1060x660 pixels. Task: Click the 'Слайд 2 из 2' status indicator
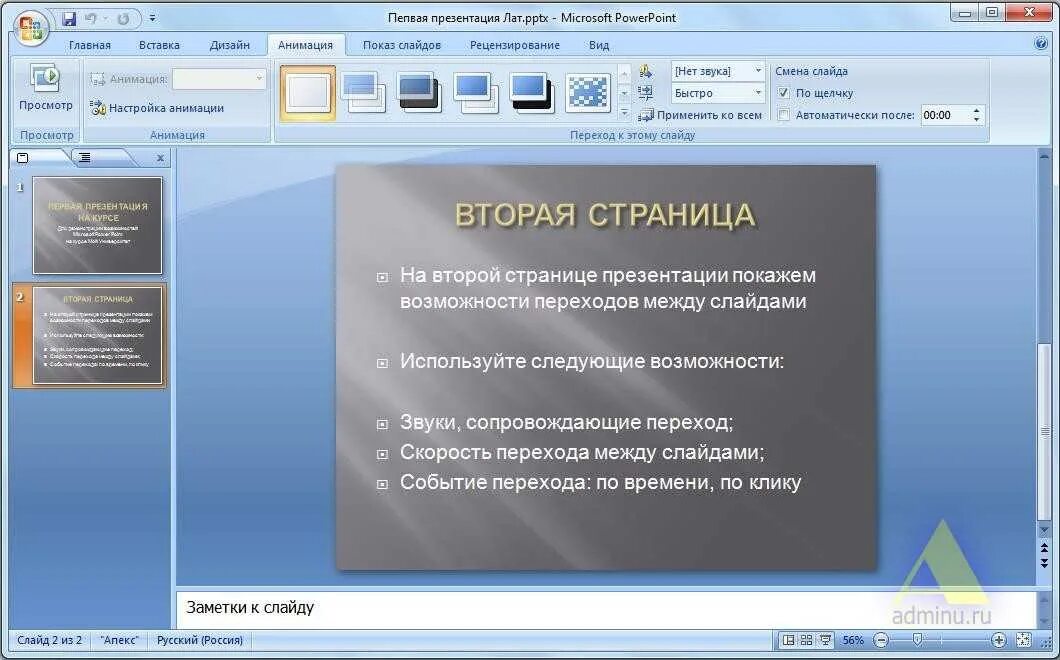click(49, 640)
